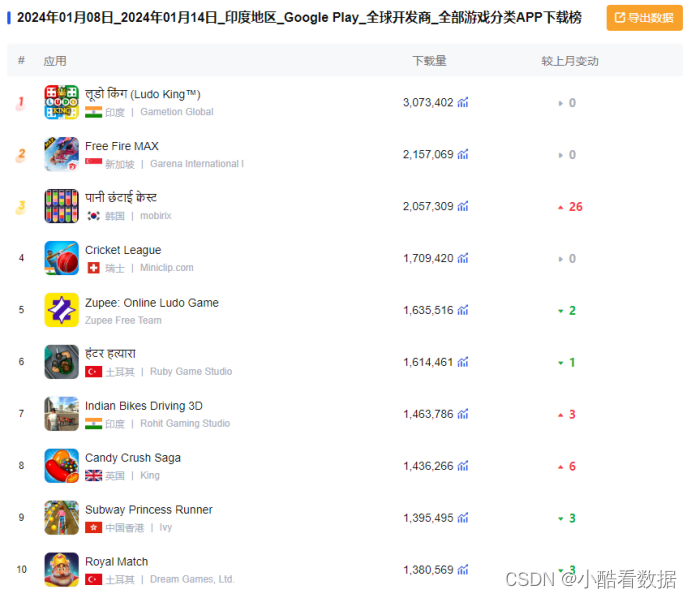692x598 pixels.
Task: Open the Candy Crush Saga icon
Action: click(61, 466)
